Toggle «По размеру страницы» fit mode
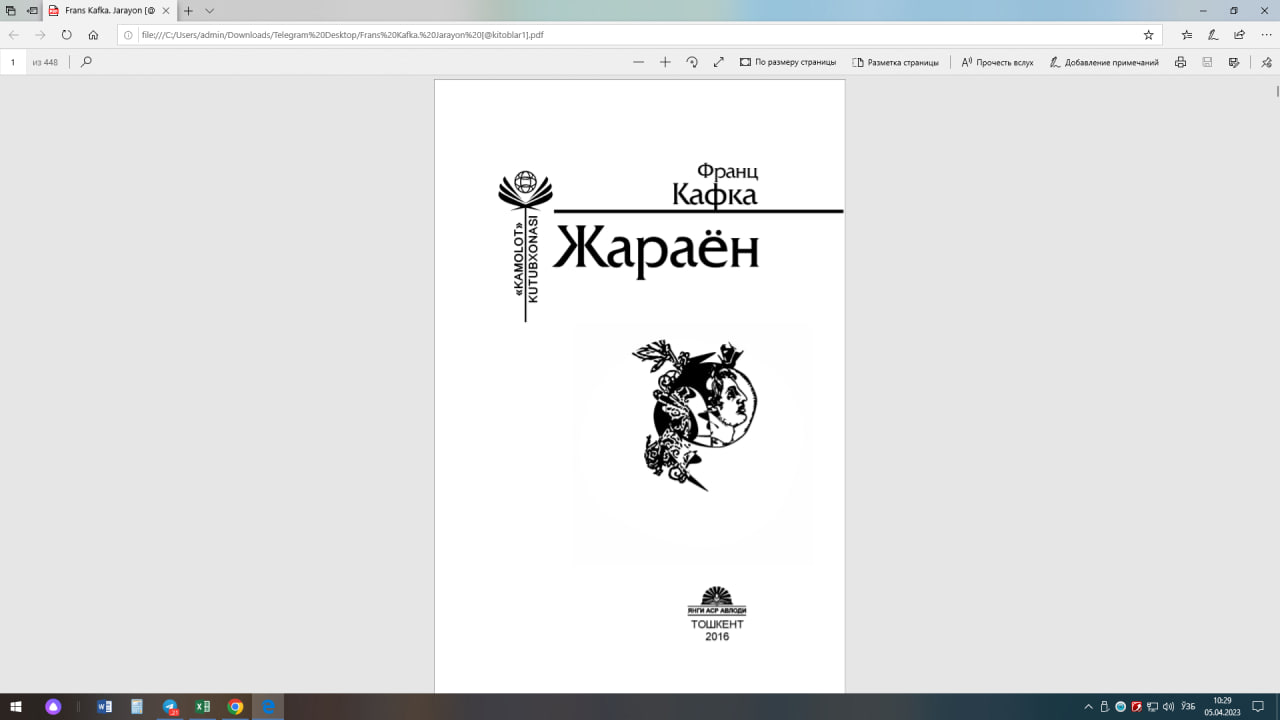 pyautogui.click(x=790, y=61)
